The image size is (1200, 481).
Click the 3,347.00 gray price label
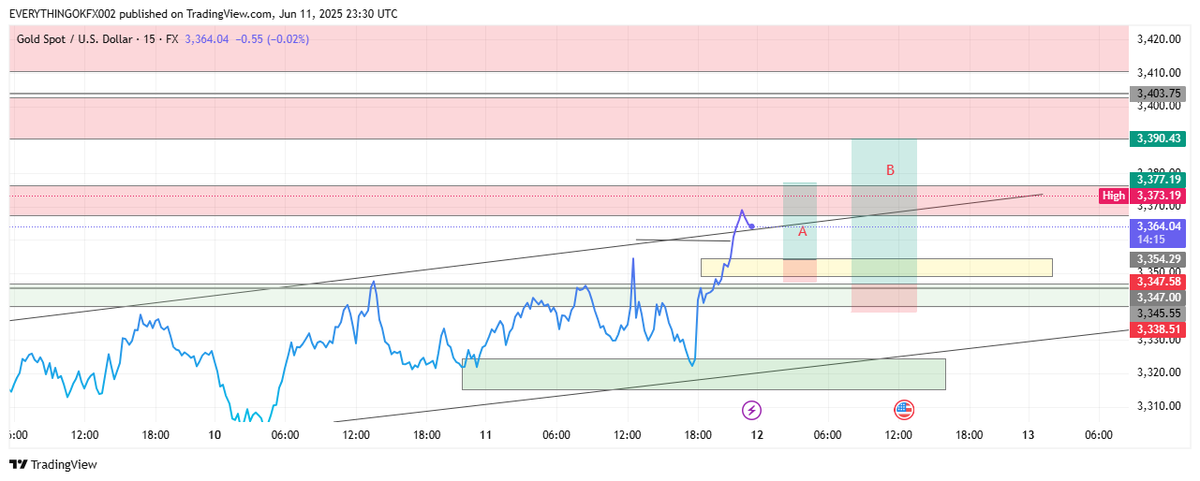pos(1157,298)
